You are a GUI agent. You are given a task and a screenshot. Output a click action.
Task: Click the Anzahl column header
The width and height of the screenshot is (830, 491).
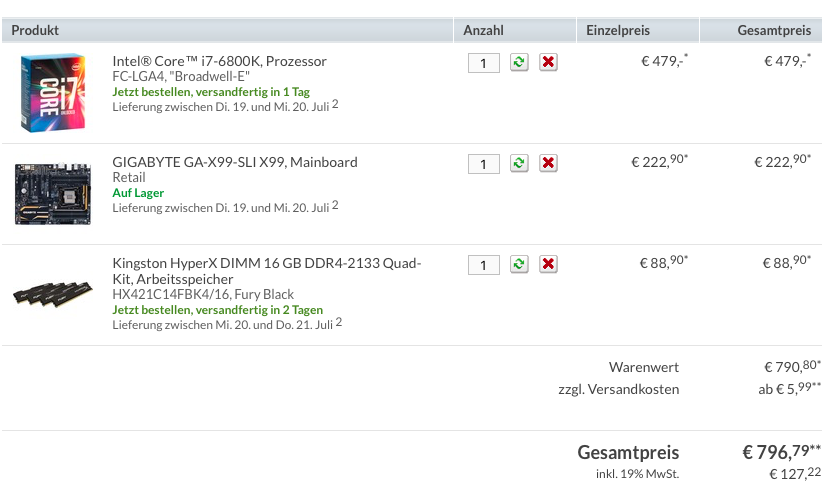click(x=483, y=30)
